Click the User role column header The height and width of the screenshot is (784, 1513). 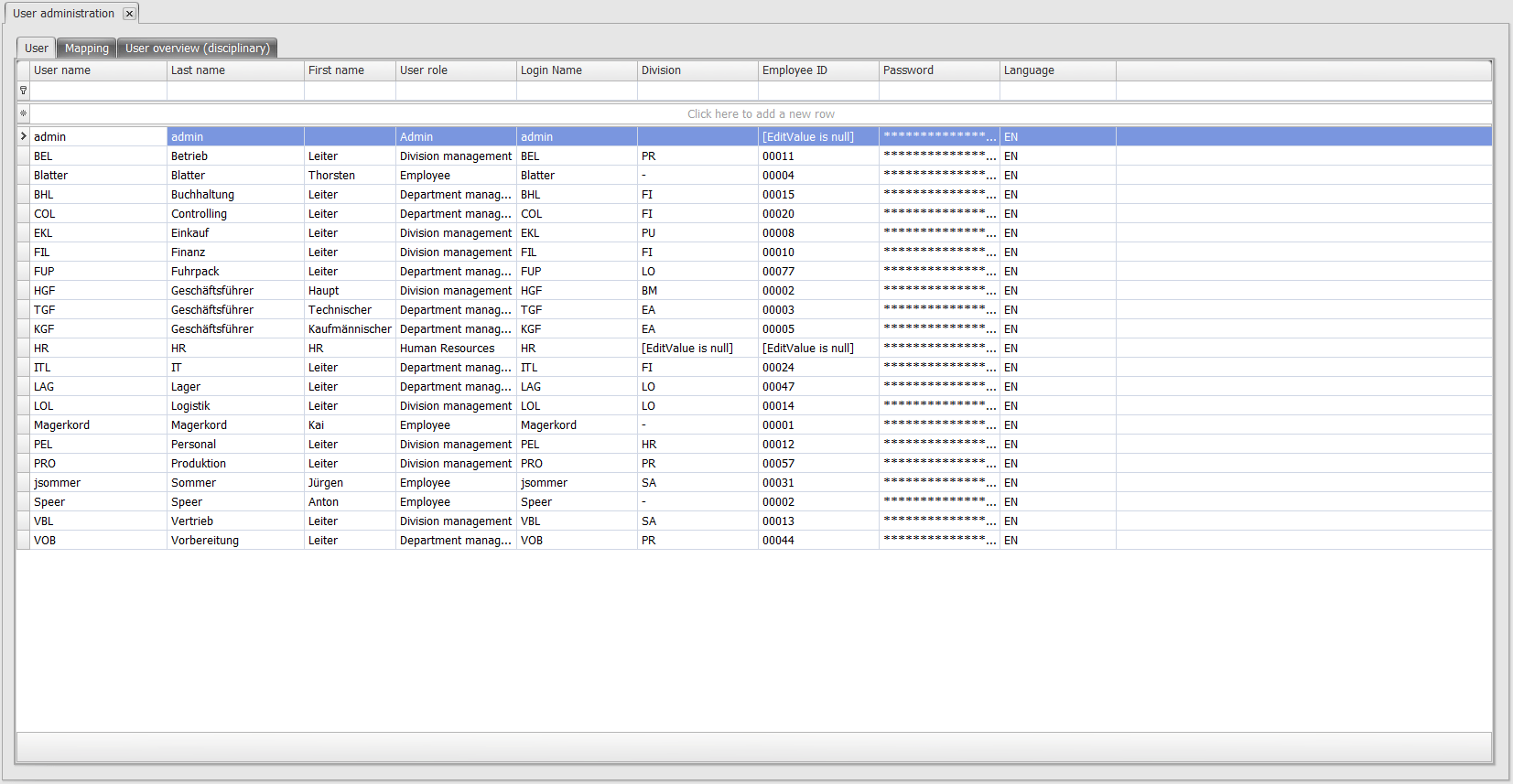point(455,70)
